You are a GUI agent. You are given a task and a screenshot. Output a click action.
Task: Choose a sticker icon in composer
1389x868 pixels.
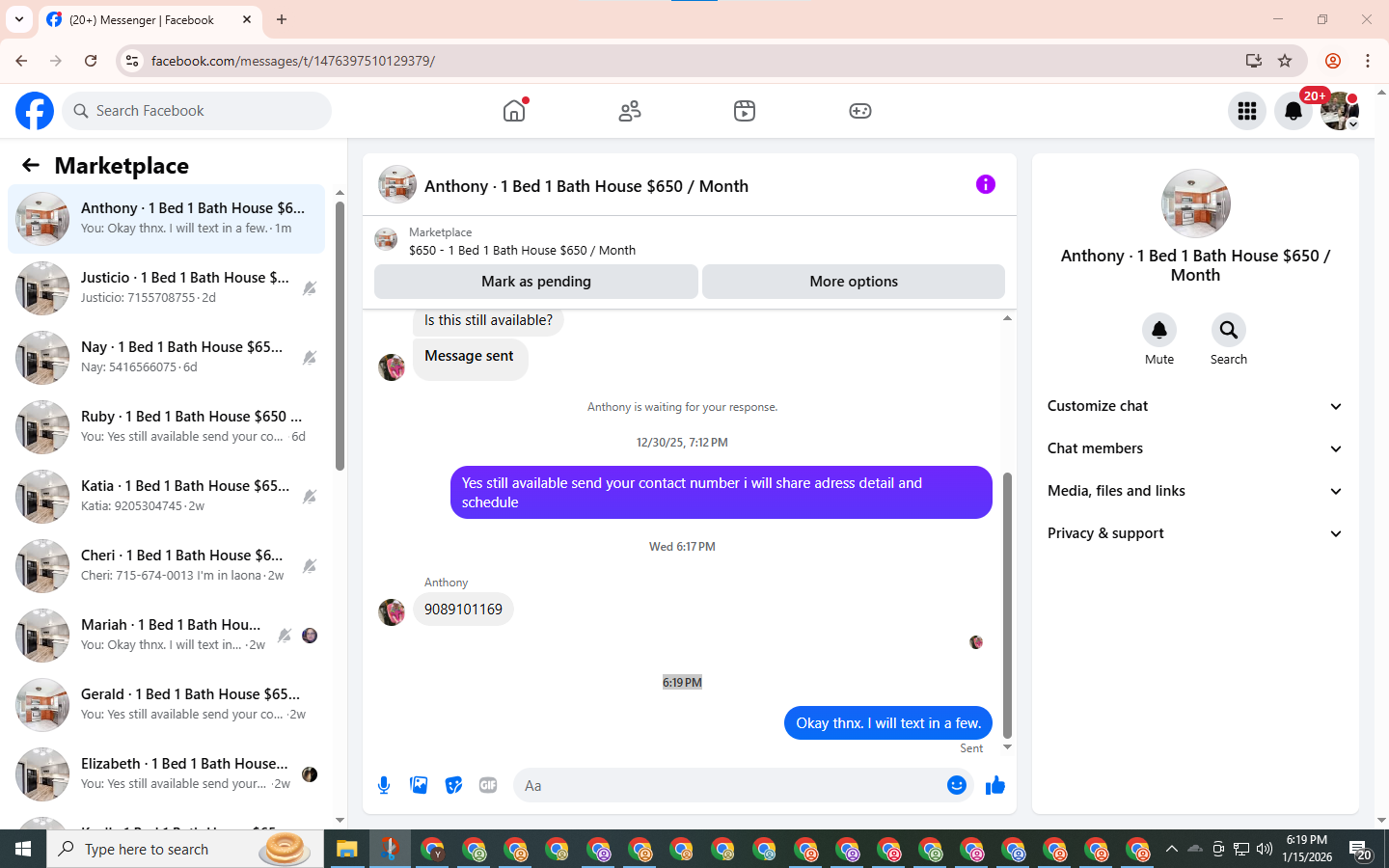pyautogui.click(x=453, y=785)
